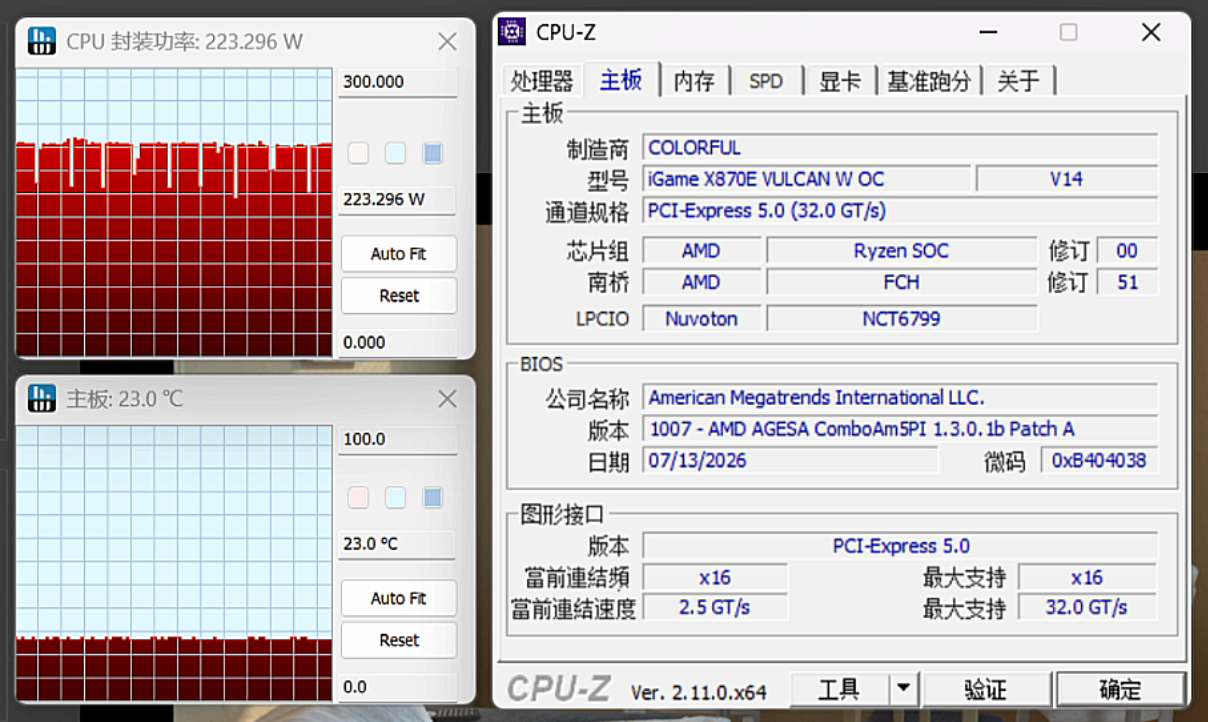
Task: Click the Ryzen SOC chipset value
Action: pos(901,251)
